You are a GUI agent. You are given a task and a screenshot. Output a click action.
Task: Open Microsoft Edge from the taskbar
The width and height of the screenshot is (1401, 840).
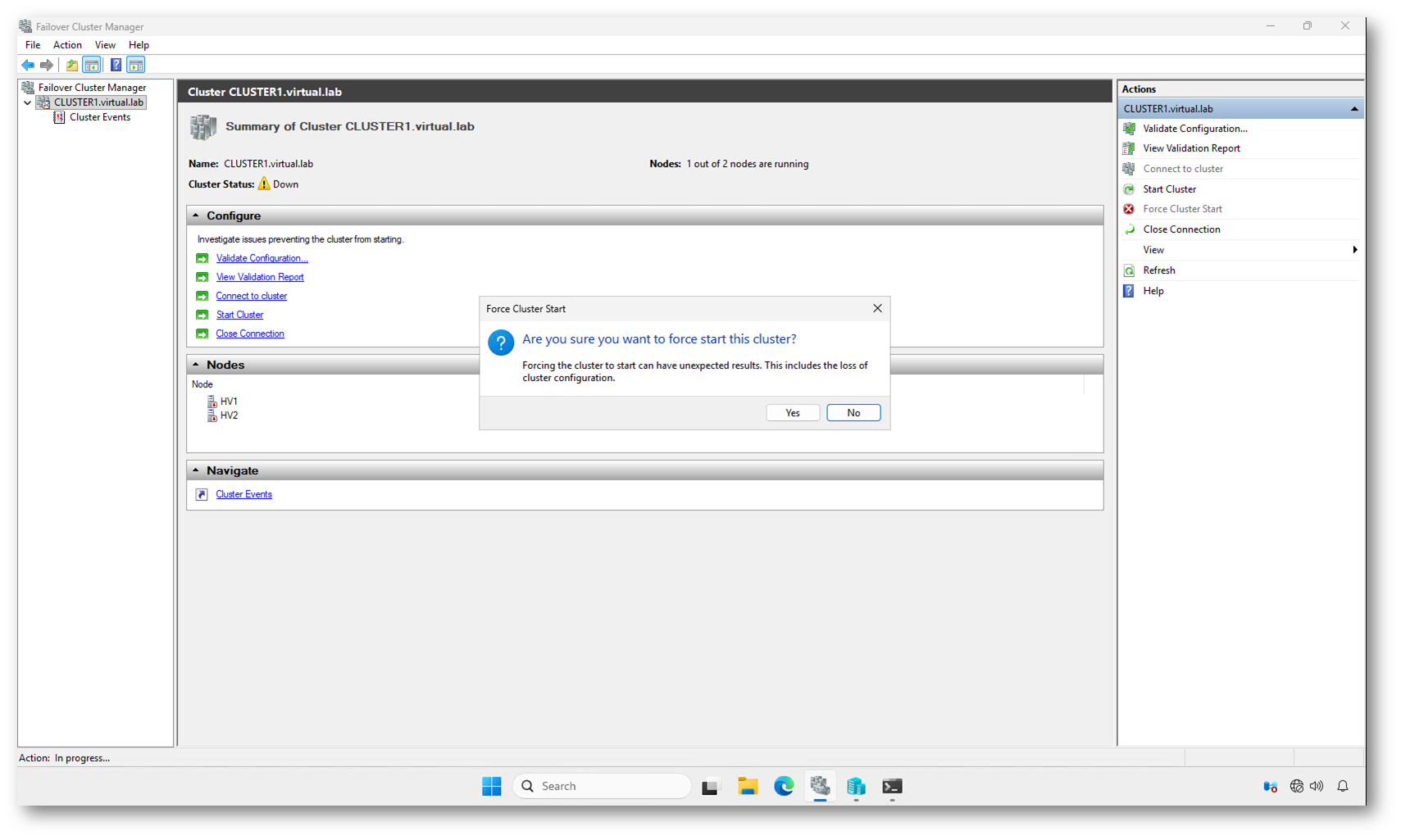tap(784, 786)
